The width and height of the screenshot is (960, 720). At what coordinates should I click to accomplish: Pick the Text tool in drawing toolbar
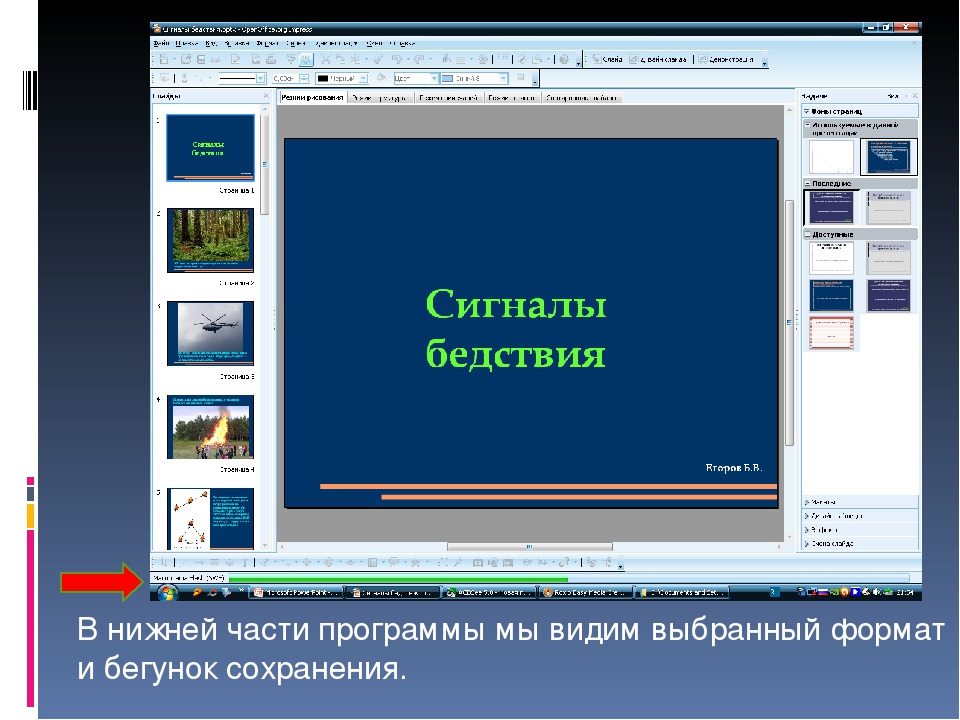pyautogui.click(x=245, y=563)
